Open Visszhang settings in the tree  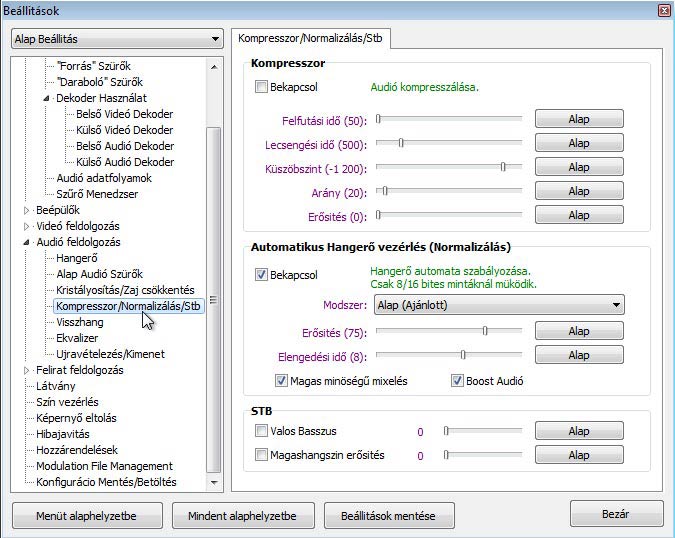pyautogui.click(x=80, y=322)
